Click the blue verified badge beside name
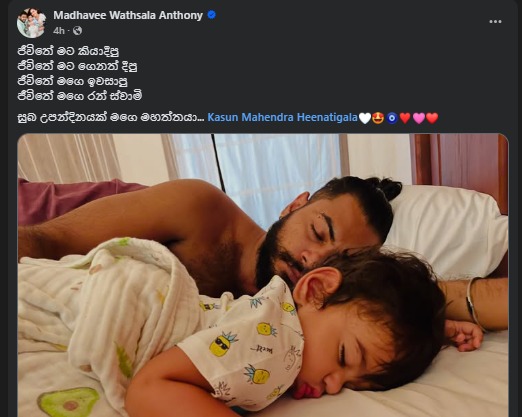The height and width of the screenshot is (417, 522). click(x=211, y=15)
